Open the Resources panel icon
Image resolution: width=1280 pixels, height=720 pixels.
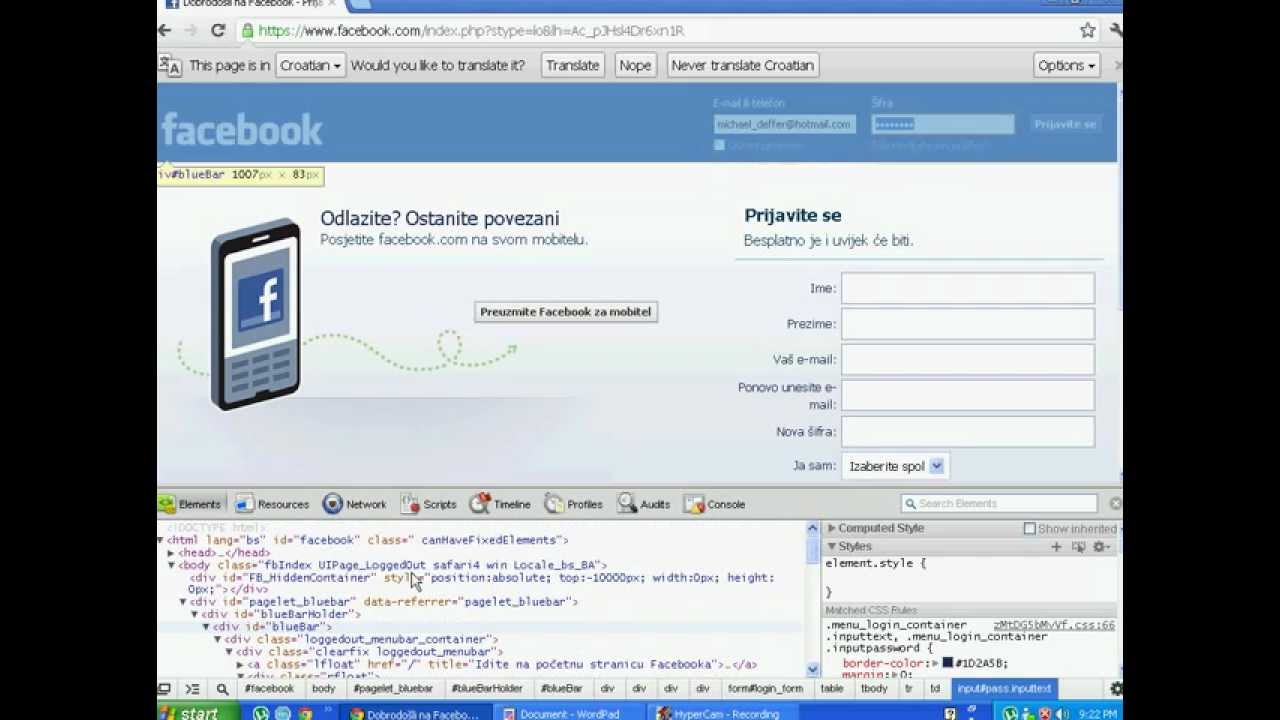point(244,504)
